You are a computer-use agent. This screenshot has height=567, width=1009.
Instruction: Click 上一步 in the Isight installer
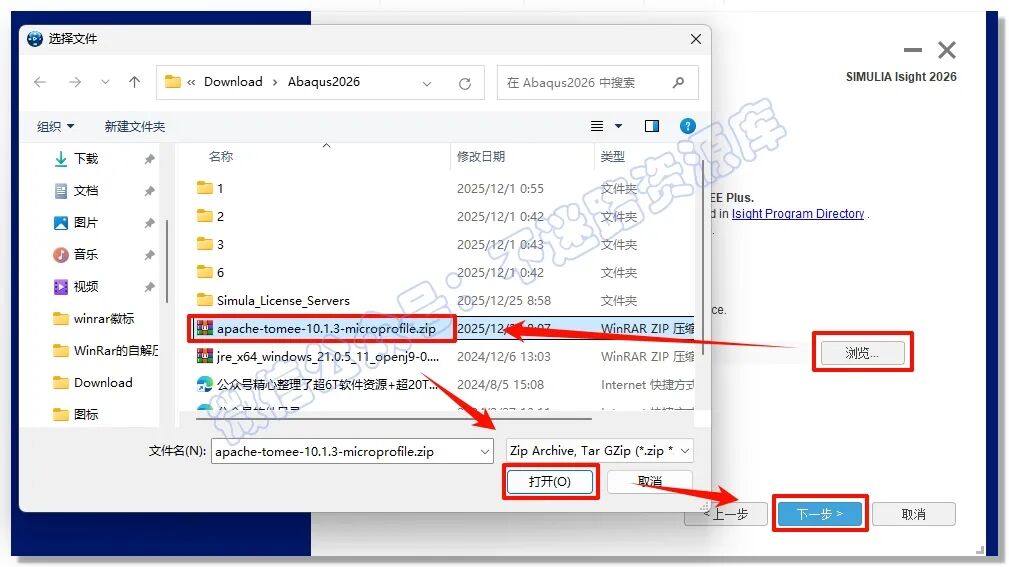(726, 514)
